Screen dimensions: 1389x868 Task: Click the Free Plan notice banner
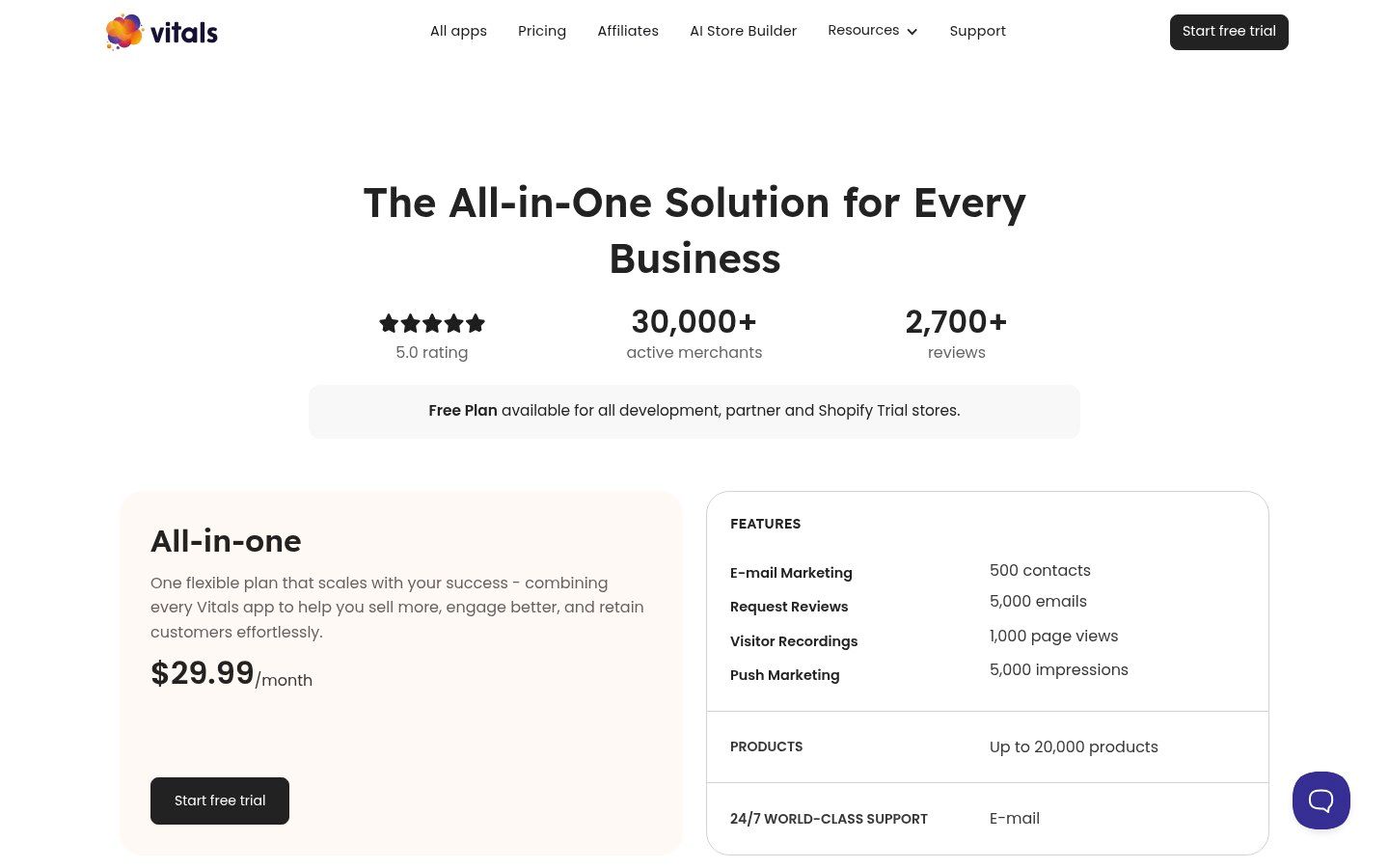[694, 411]
